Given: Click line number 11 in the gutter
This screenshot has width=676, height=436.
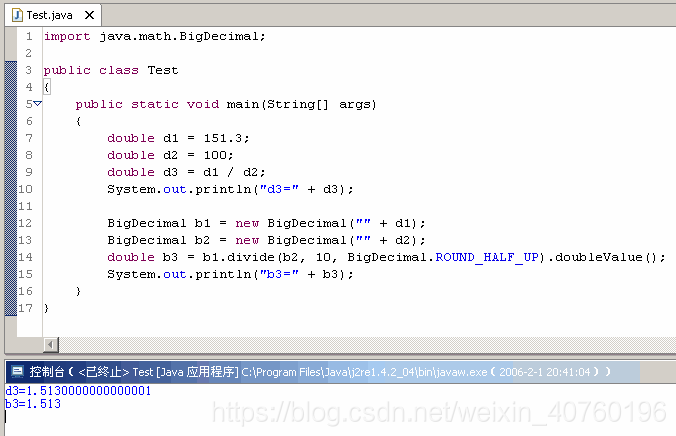Looking at the screenshot, I should pyautogui.click(x=25, y=206).
